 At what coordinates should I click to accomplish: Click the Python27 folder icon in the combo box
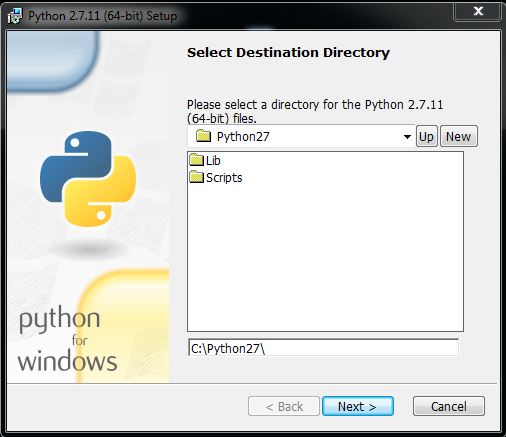coord(203,136)
